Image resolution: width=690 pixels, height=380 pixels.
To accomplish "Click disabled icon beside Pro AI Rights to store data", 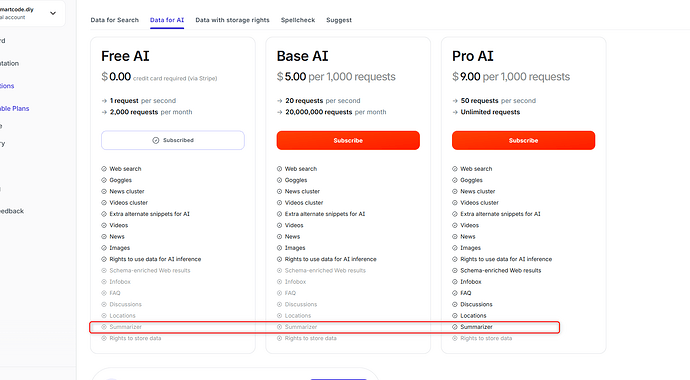I will pos(455,338).
